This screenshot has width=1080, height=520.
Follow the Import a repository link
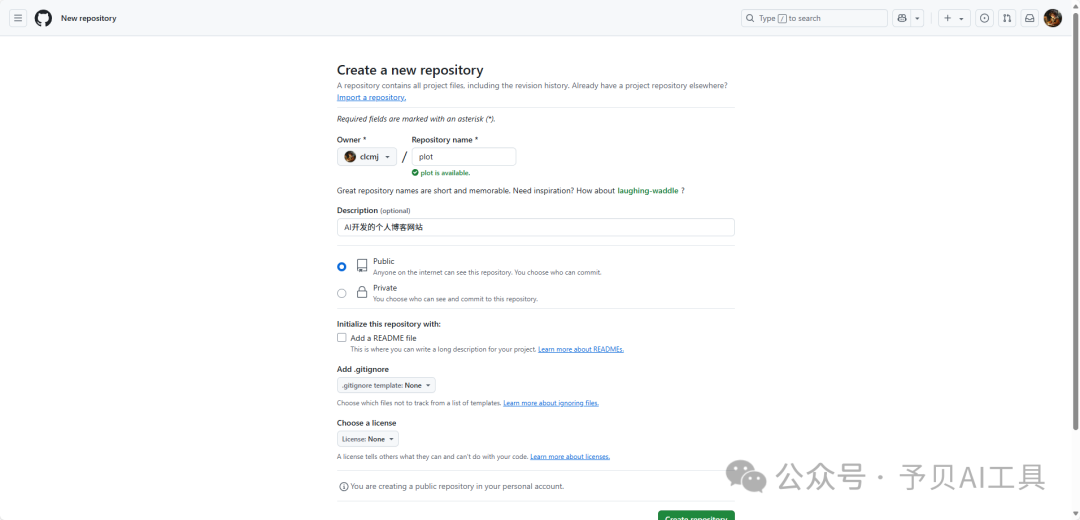coord(371,97)
